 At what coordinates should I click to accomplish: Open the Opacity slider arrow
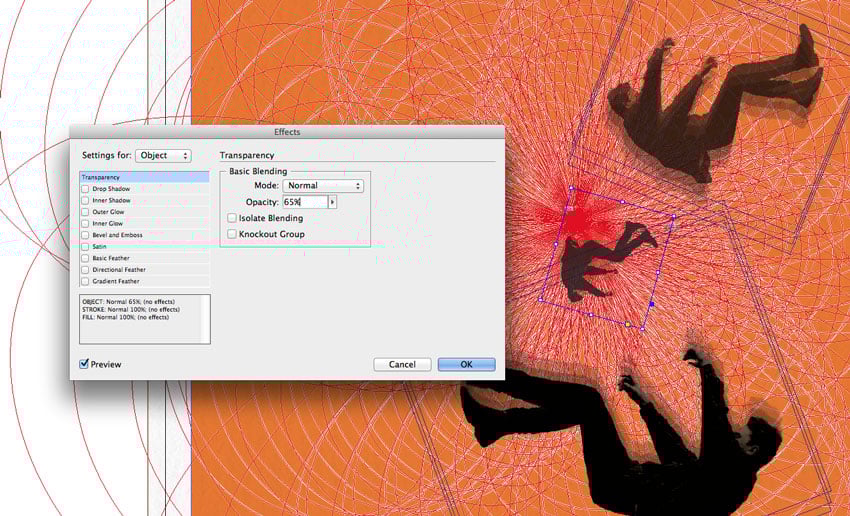(x=333, y=202)
